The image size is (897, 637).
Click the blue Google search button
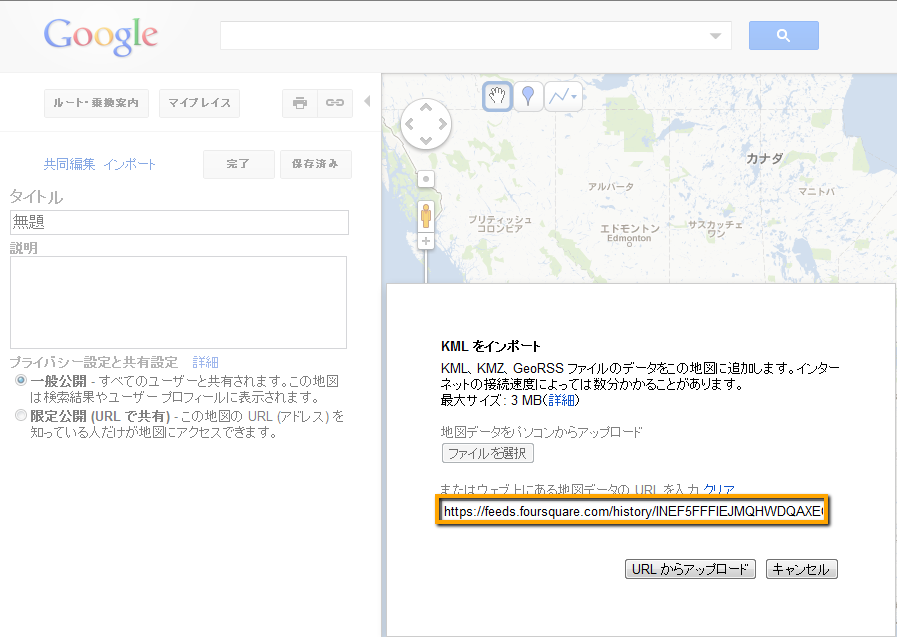(783, 36)
